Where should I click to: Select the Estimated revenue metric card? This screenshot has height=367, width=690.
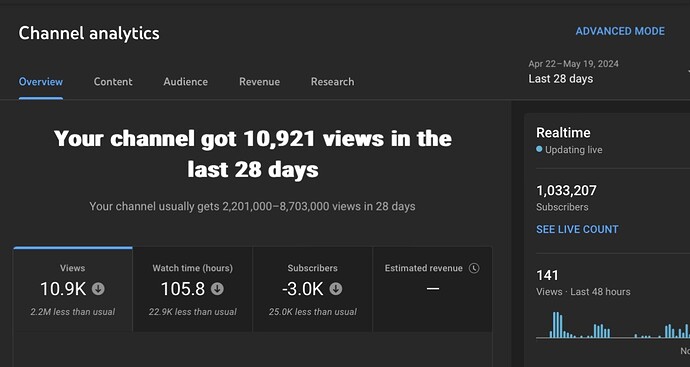point(432,289)
